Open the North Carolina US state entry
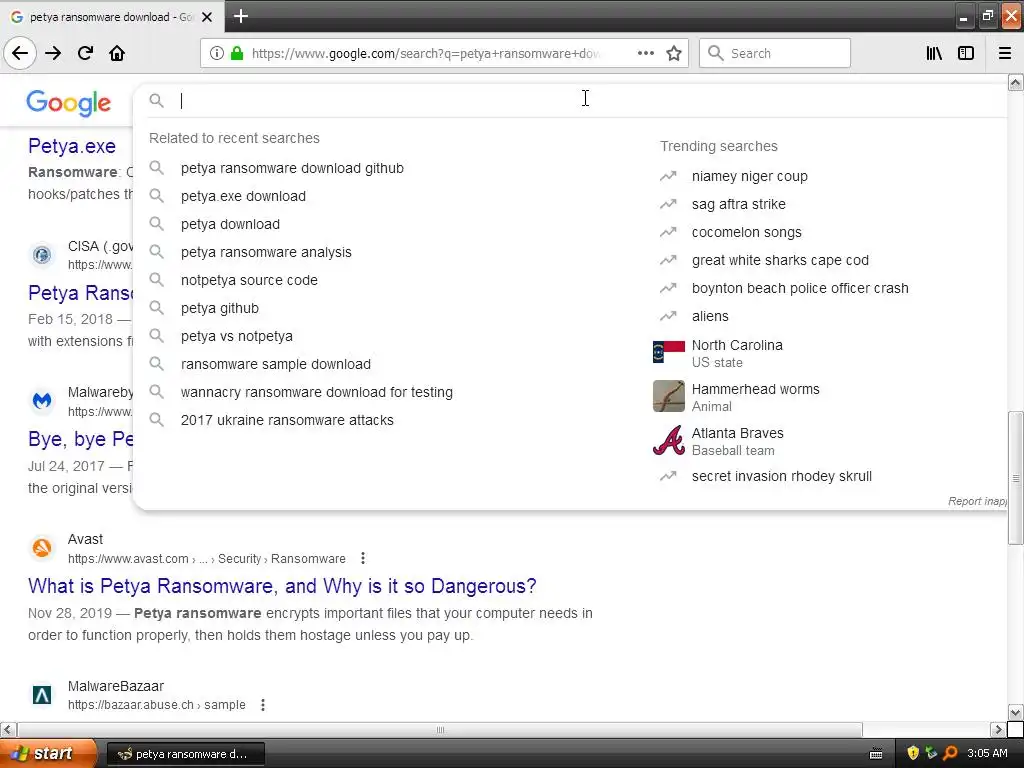This screenshot has width=1024, height=768. click(x=737, y=353)
